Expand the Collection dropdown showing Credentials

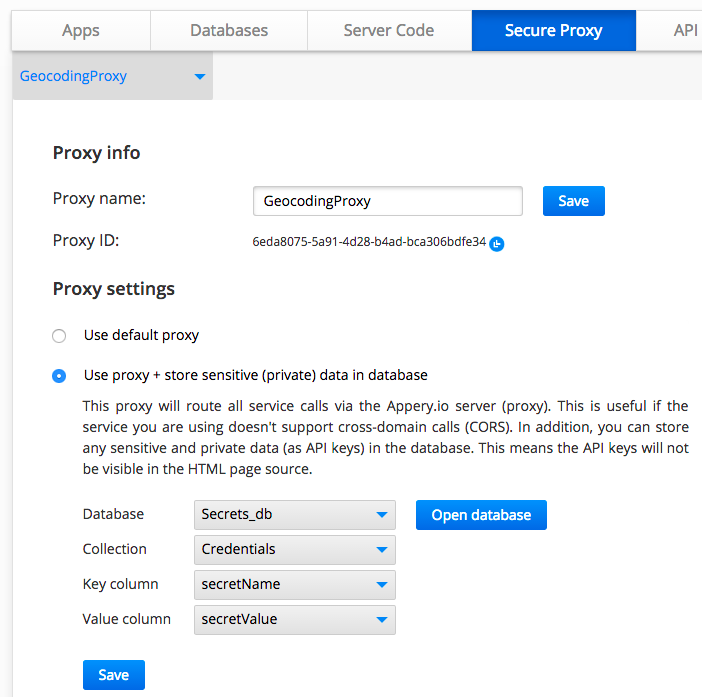(x=294, y=549)
